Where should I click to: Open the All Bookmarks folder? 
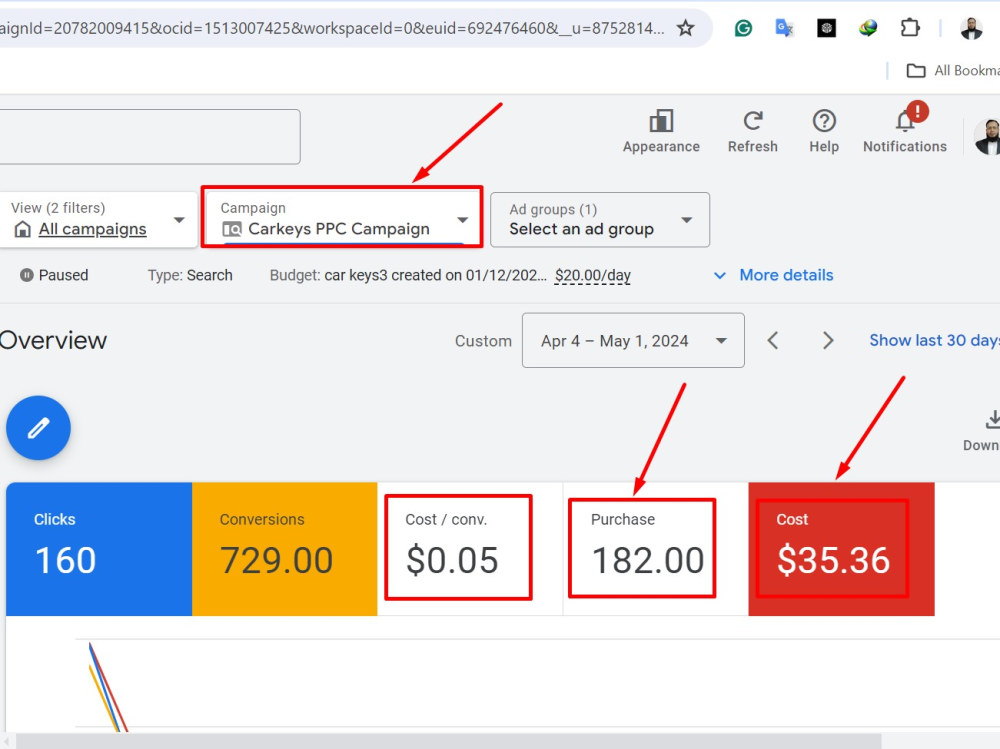(x=953, y=70)
